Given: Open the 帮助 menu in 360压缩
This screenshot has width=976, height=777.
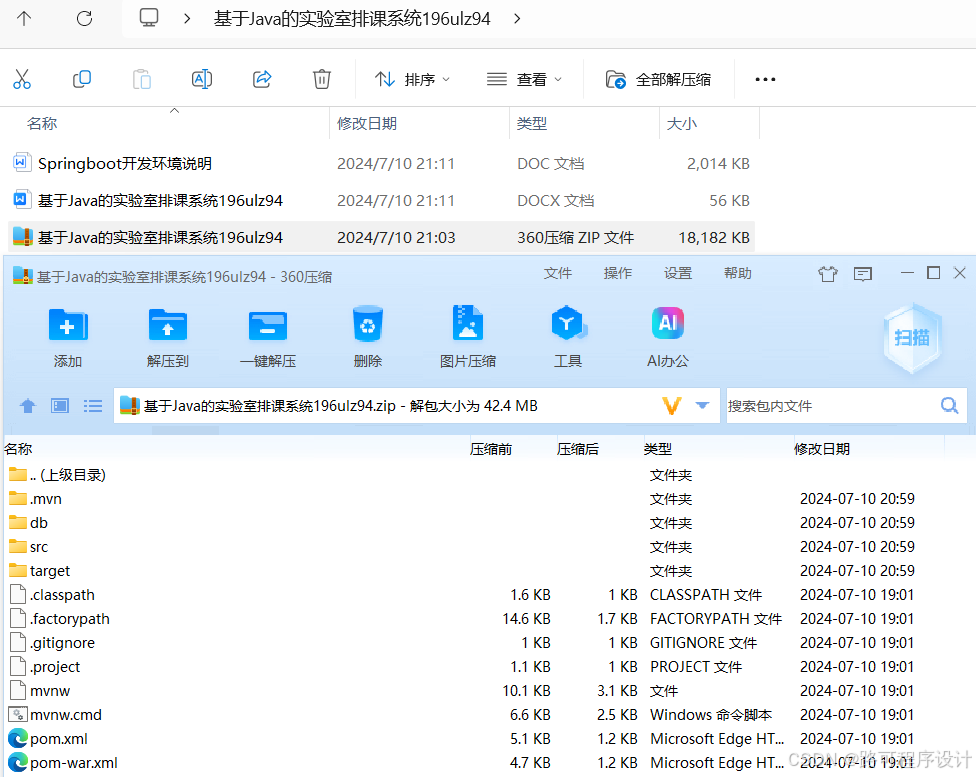Looking at the screenshot, I should (738, 273).
